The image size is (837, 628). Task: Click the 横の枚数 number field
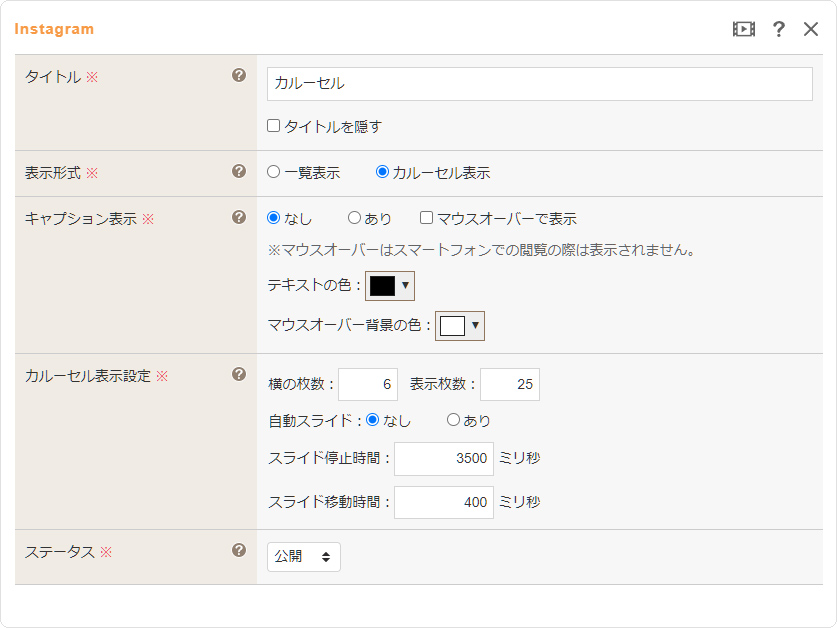click(x=368, y=385)
